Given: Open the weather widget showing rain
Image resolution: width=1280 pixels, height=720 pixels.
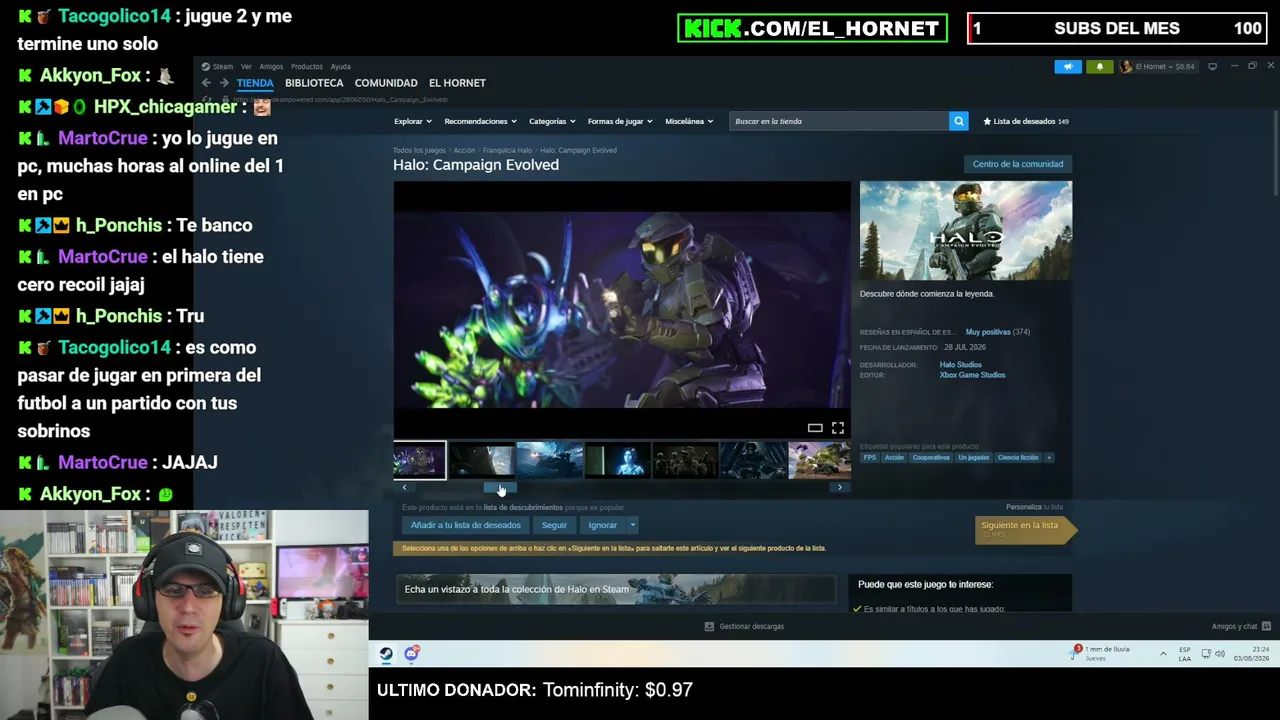Looking at the screenshot, I should 1100,654.
